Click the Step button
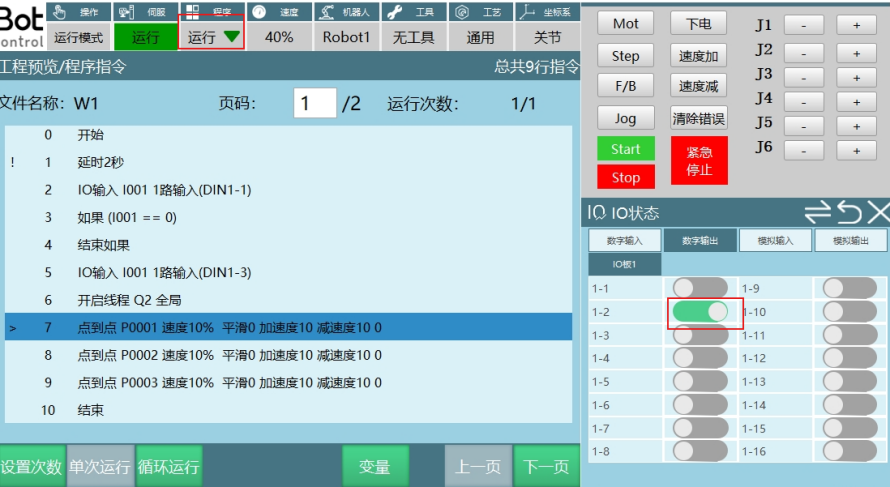890x487 pixels. click(x=625, y=56)
